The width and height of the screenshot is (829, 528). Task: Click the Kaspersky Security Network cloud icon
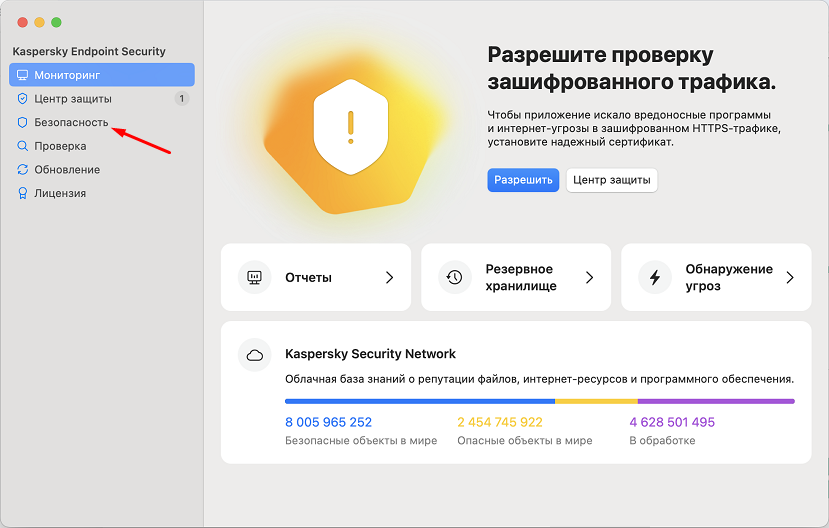254,354
